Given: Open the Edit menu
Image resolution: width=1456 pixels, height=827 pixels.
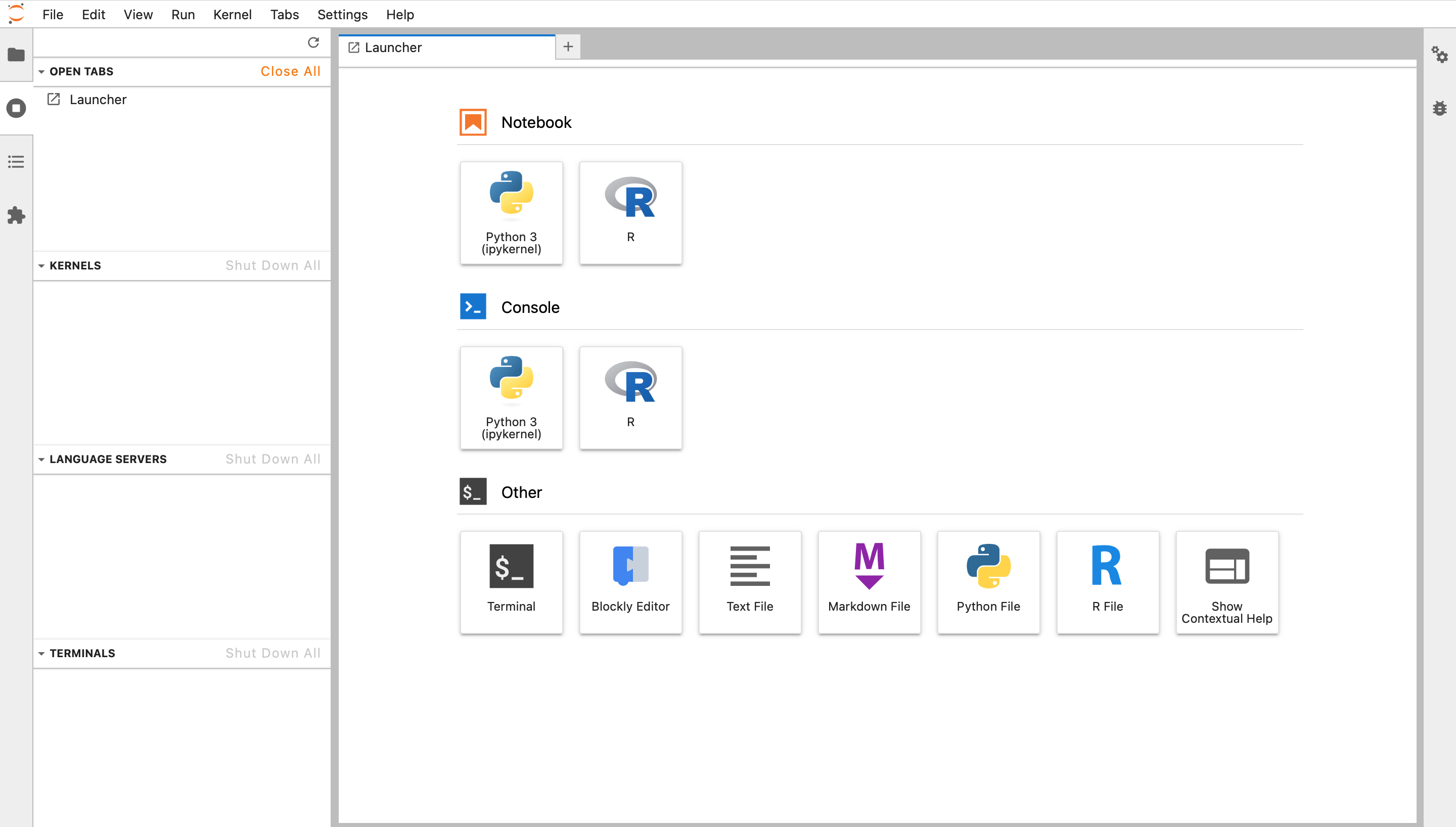Looking at the screenshot, I should tap(93, 14).
